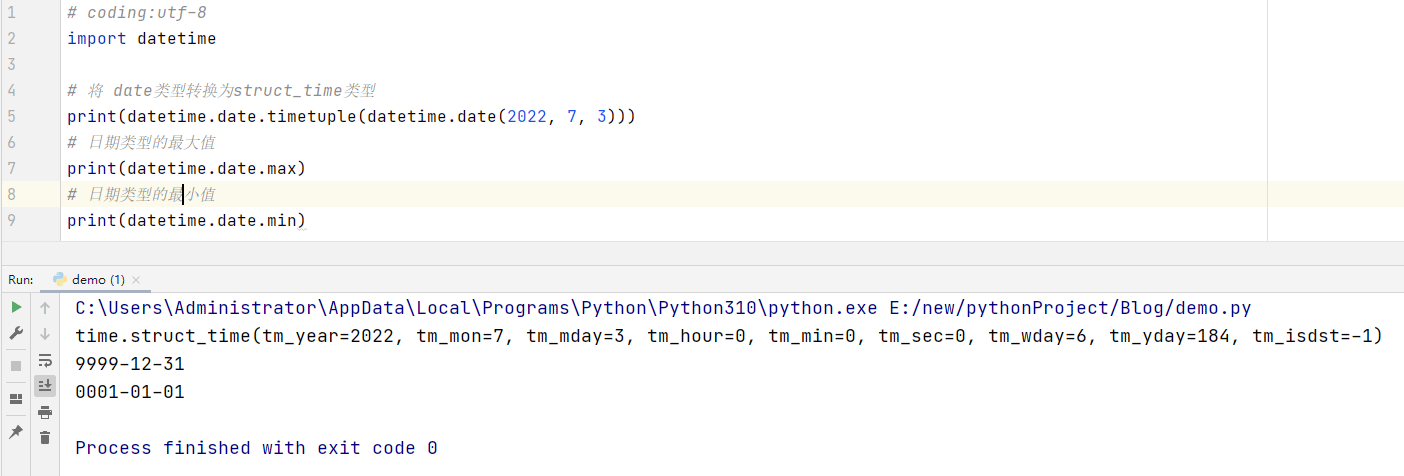Click line number 5 in the gutter

pyautogui.click(x=11, y=116)
